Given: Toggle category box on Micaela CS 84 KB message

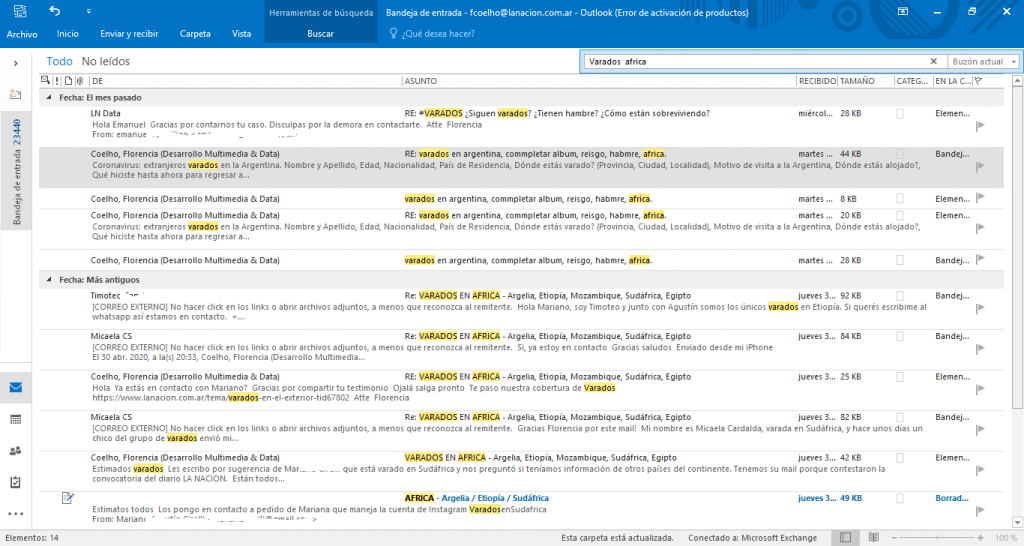Looking at the screenshot, I should tap(899, 336).
